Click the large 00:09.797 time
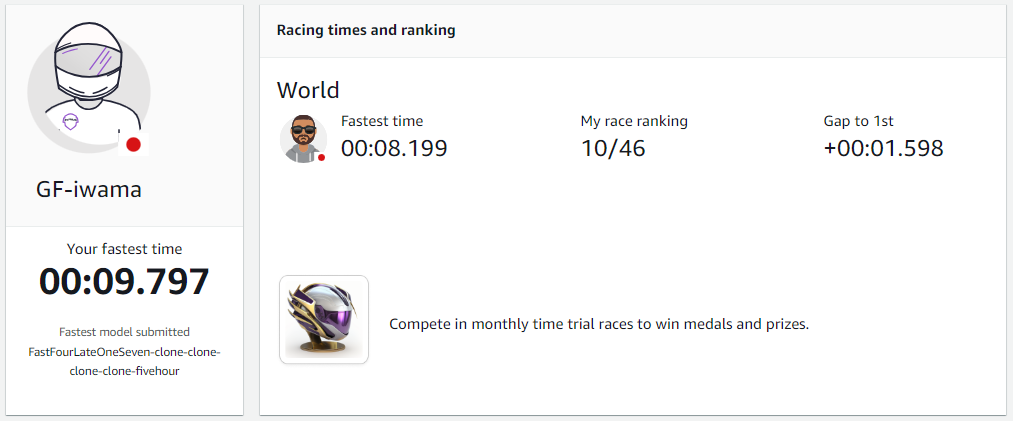 coord(124,282)
